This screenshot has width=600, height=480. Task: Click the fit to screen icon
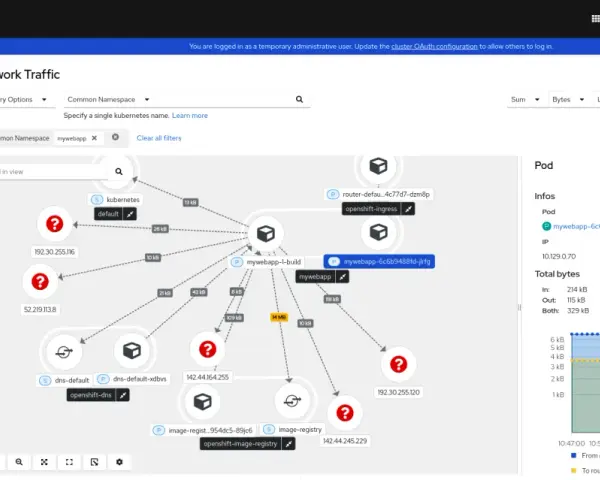(x=44, y=462)
